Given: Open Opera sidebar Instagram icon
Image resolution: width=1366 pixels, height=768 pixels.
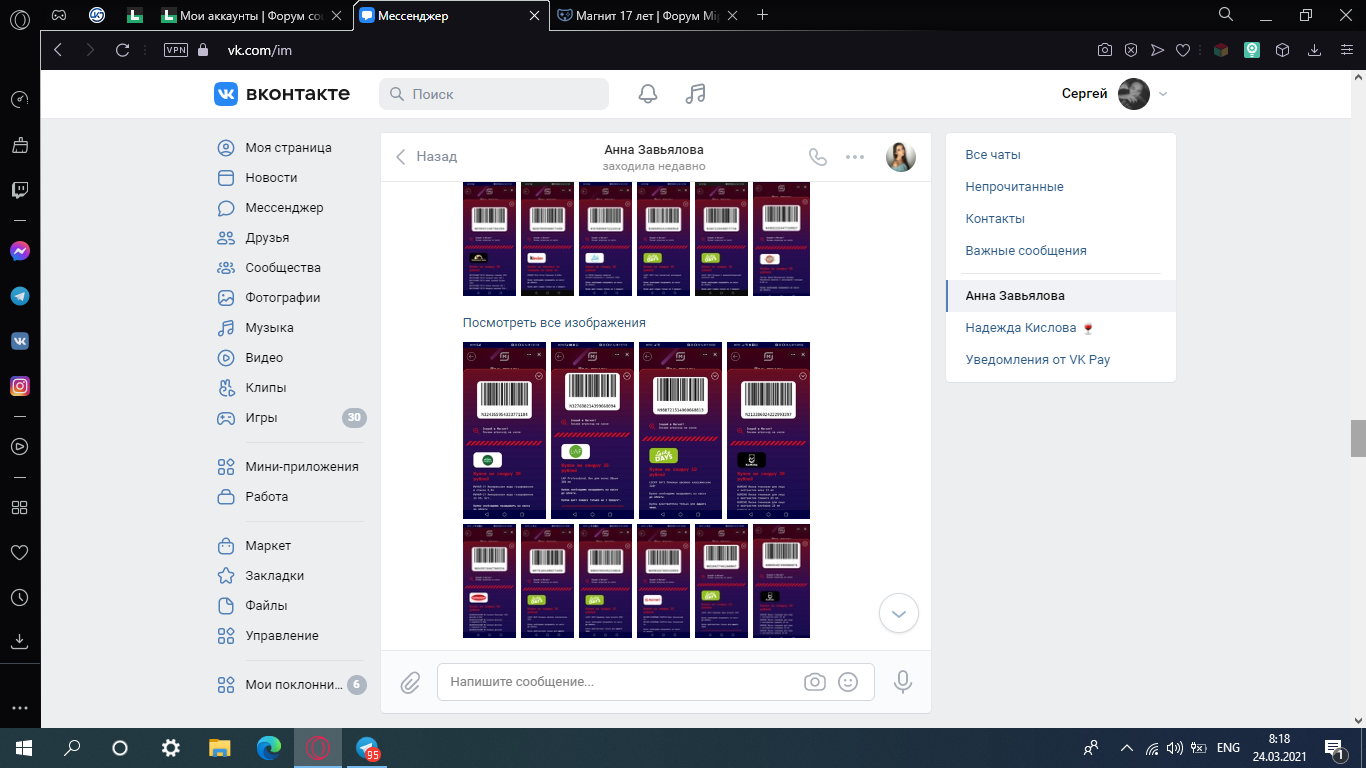Looking at the screenshot, I should 20,386.
